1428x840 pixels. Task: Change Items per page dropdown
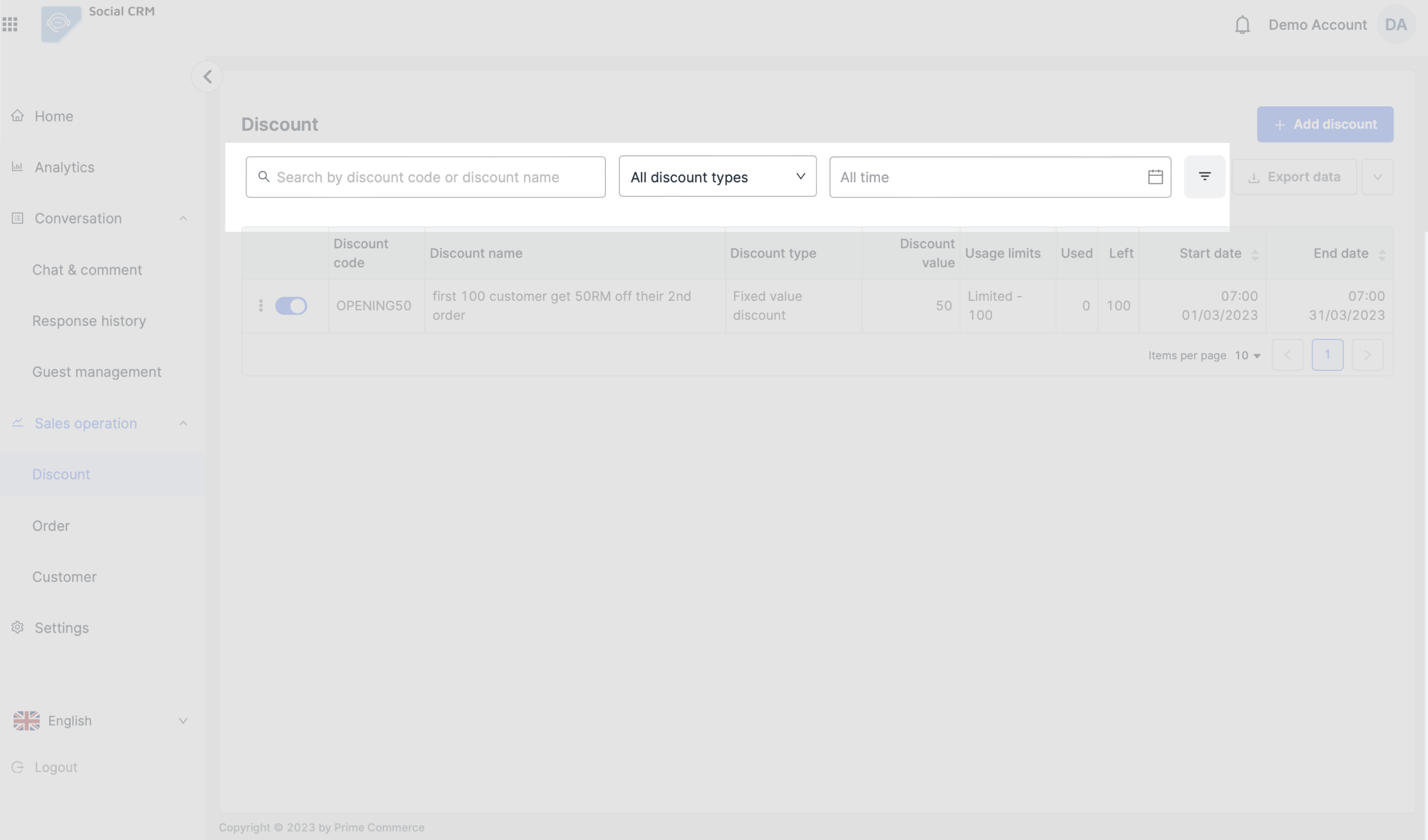click(x=1247, y=355)
